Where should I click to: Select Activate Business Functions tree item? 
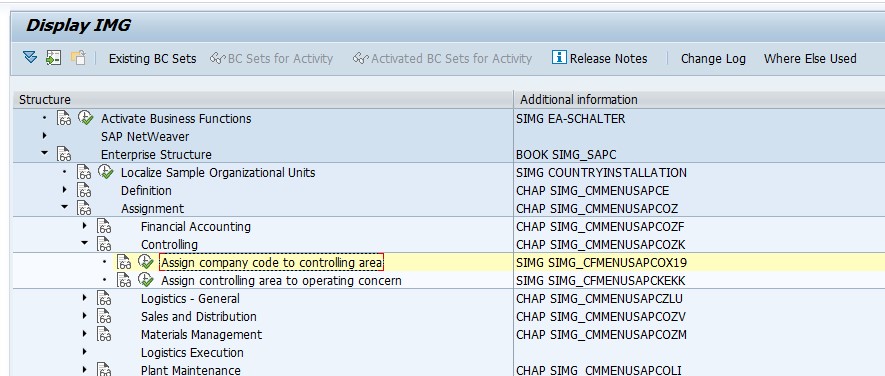click(x=176, y=119)
